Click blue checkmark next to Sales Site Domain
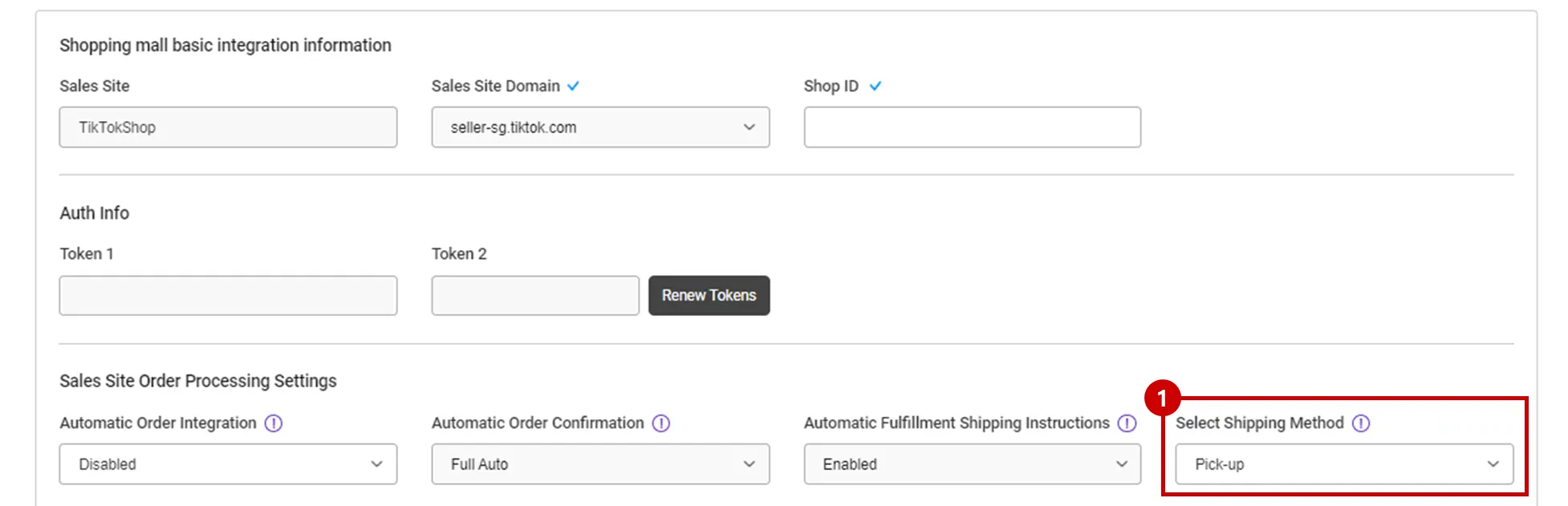The height and width of the screenshot is (506, 1568). pyautogui.click(x=573, y=86)
